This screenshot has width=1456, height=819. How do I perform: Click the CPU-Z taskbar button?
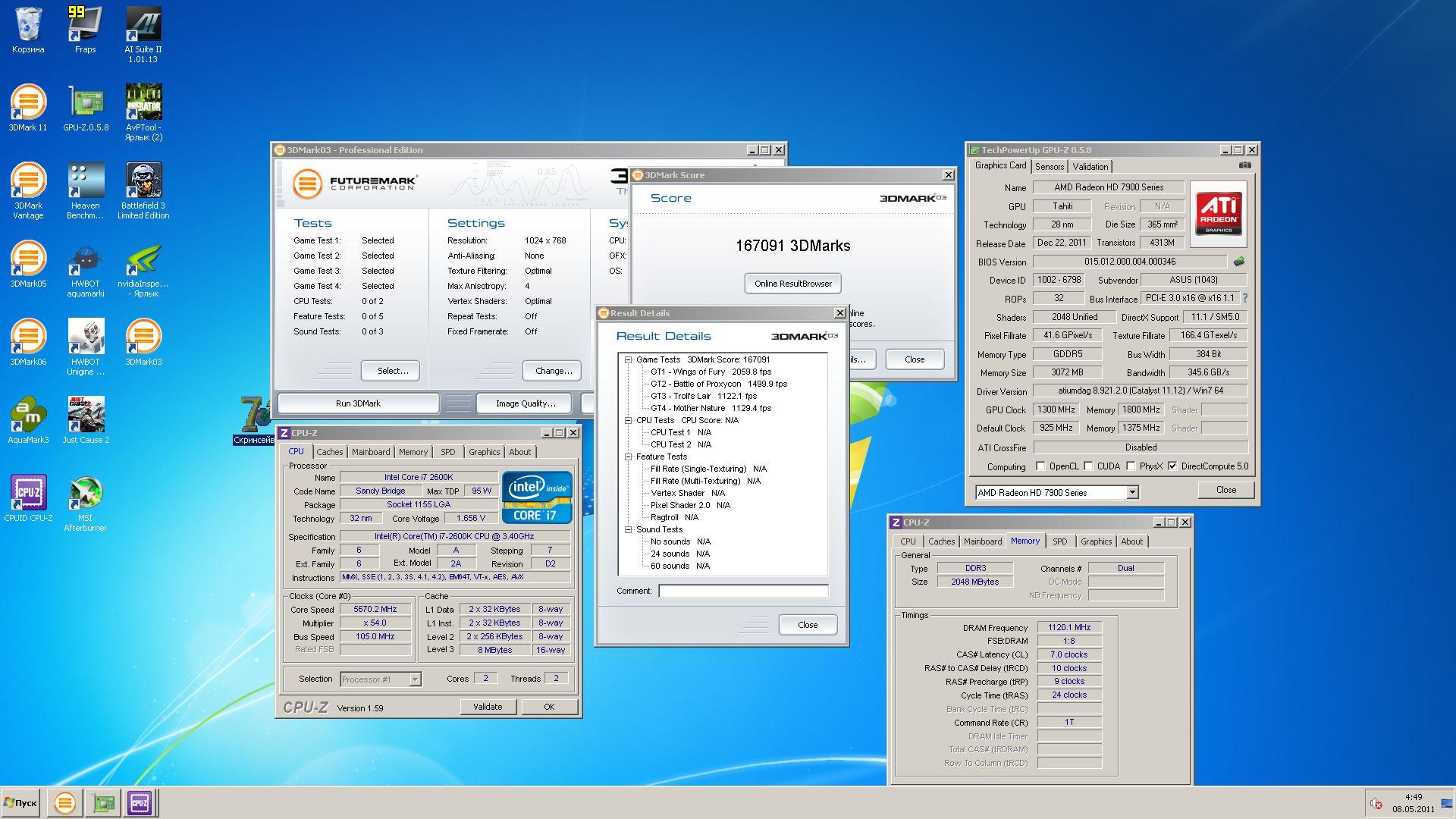(140, 802)
